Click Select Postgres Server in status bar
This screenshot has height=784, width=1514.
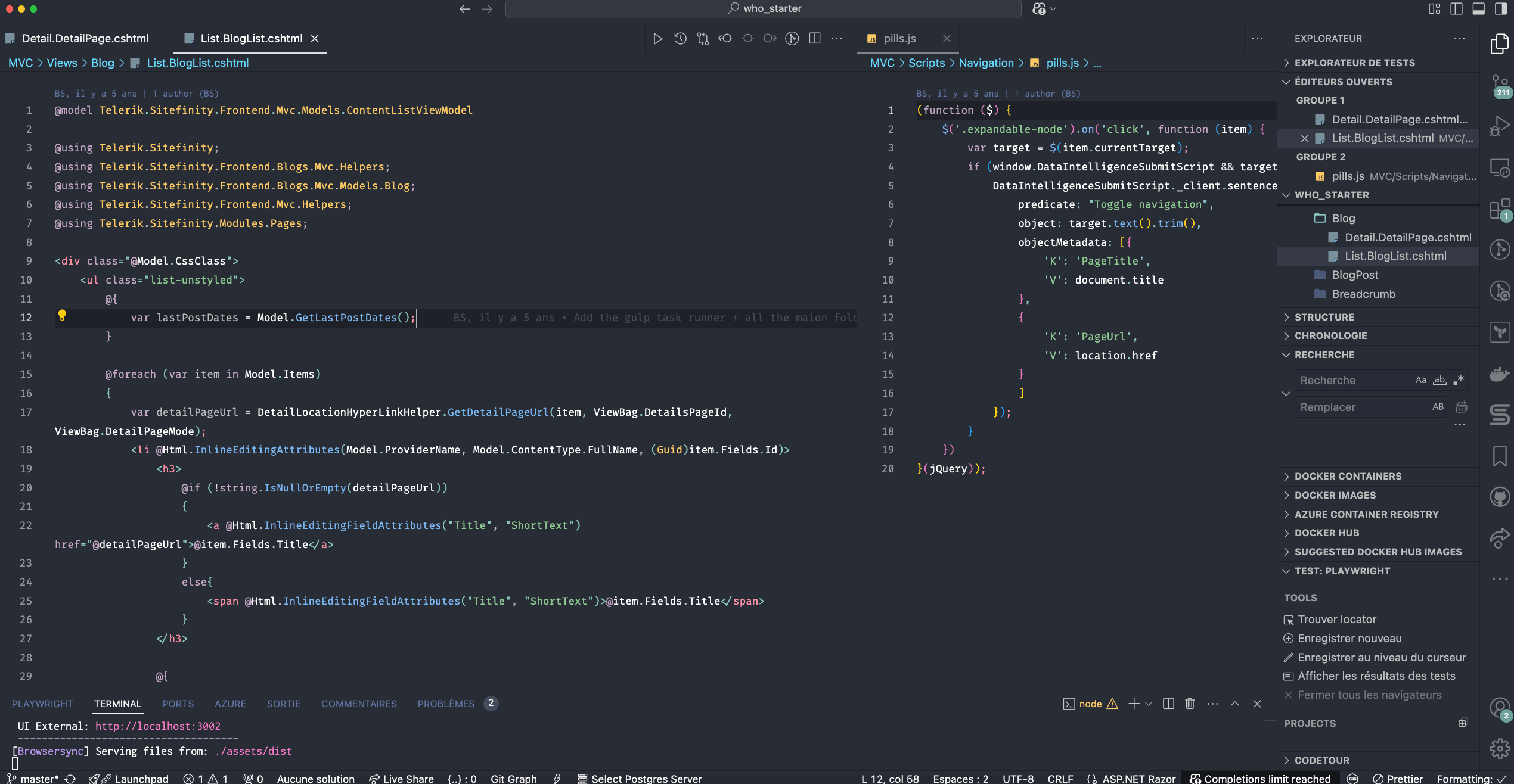pyautogui.click(x=640, y=778)
